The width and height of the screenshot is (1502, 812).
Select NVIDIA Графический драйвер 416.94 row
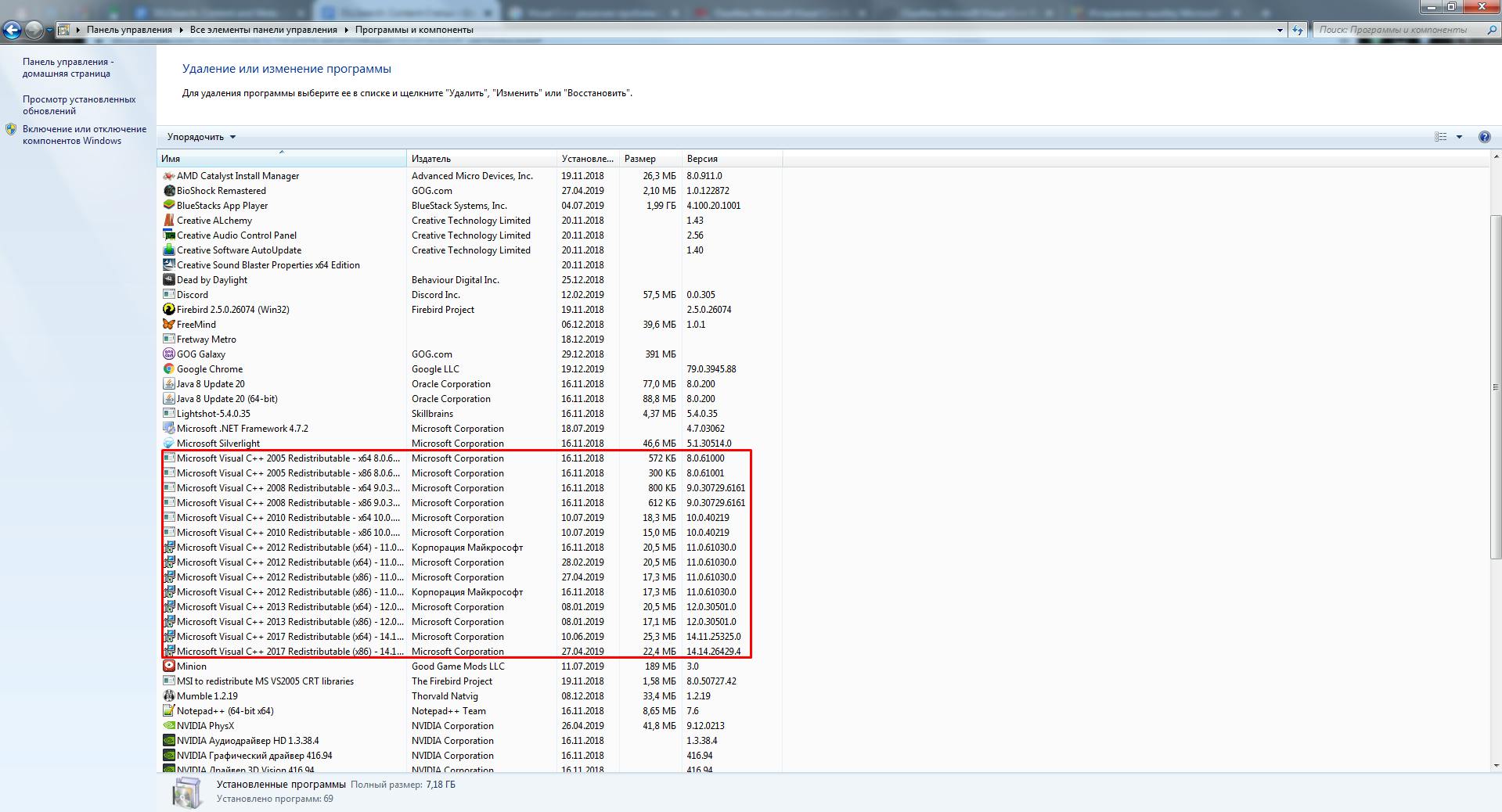click(x=470, y=756)
